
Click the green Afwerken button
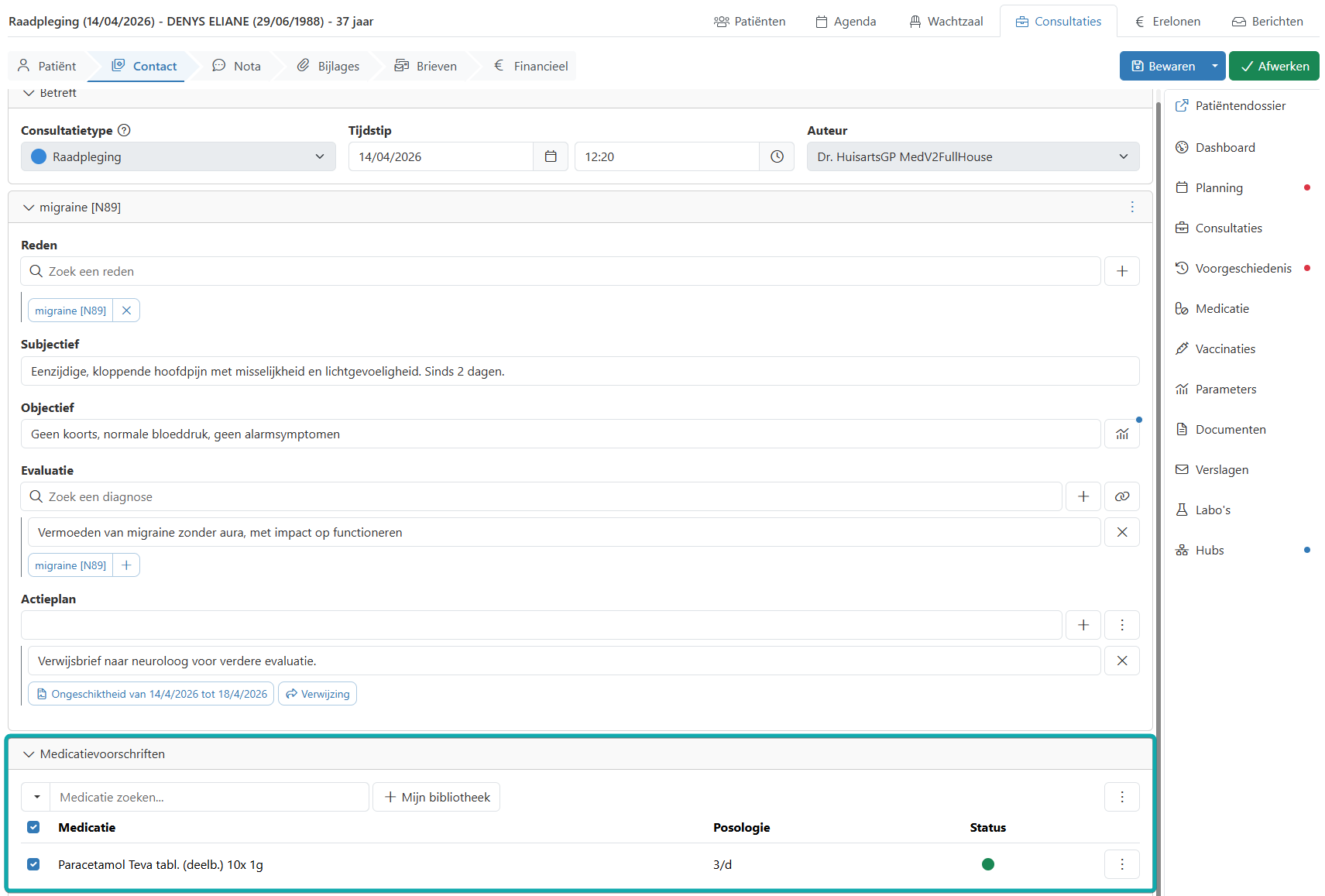(1274, 67)
